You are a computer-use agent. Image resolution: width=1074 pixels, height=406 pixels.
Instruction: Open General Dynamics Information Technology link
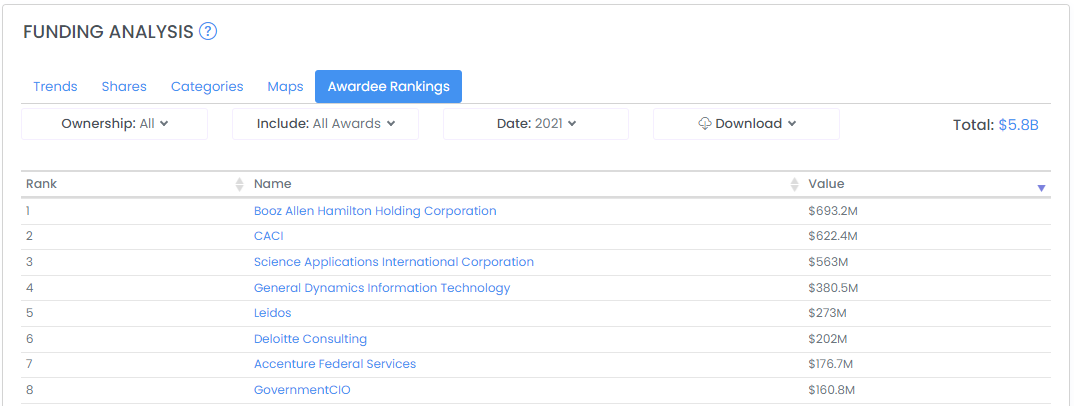[382, 288]
